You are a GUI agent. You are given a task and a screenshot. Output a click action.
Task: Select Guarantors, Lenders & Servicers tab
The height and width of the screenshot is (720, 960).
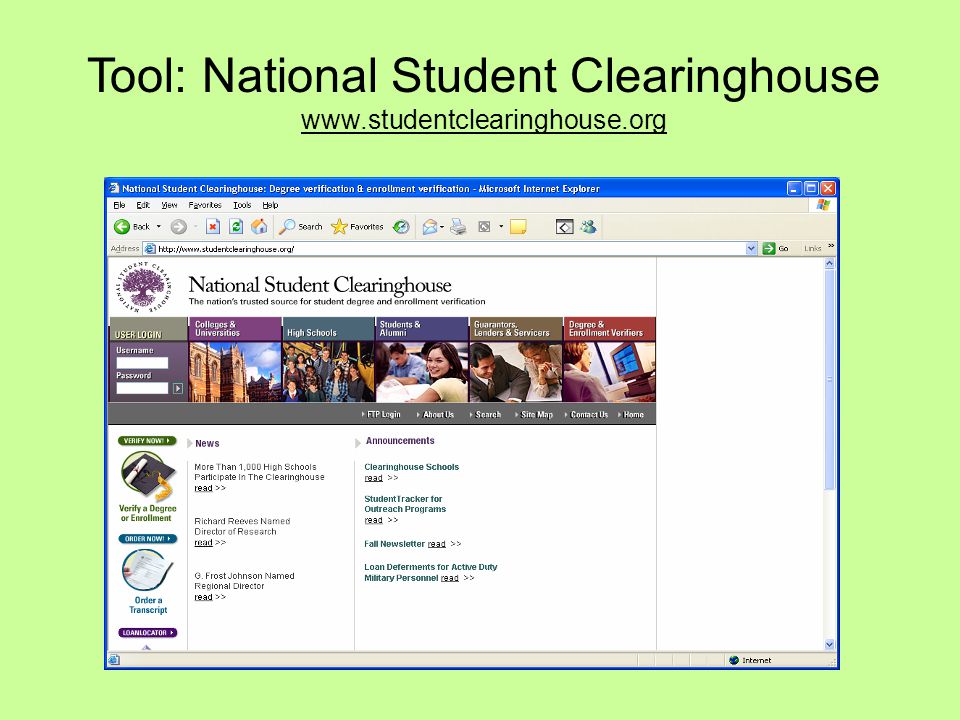pyautogui.click(x=516, y=329)
